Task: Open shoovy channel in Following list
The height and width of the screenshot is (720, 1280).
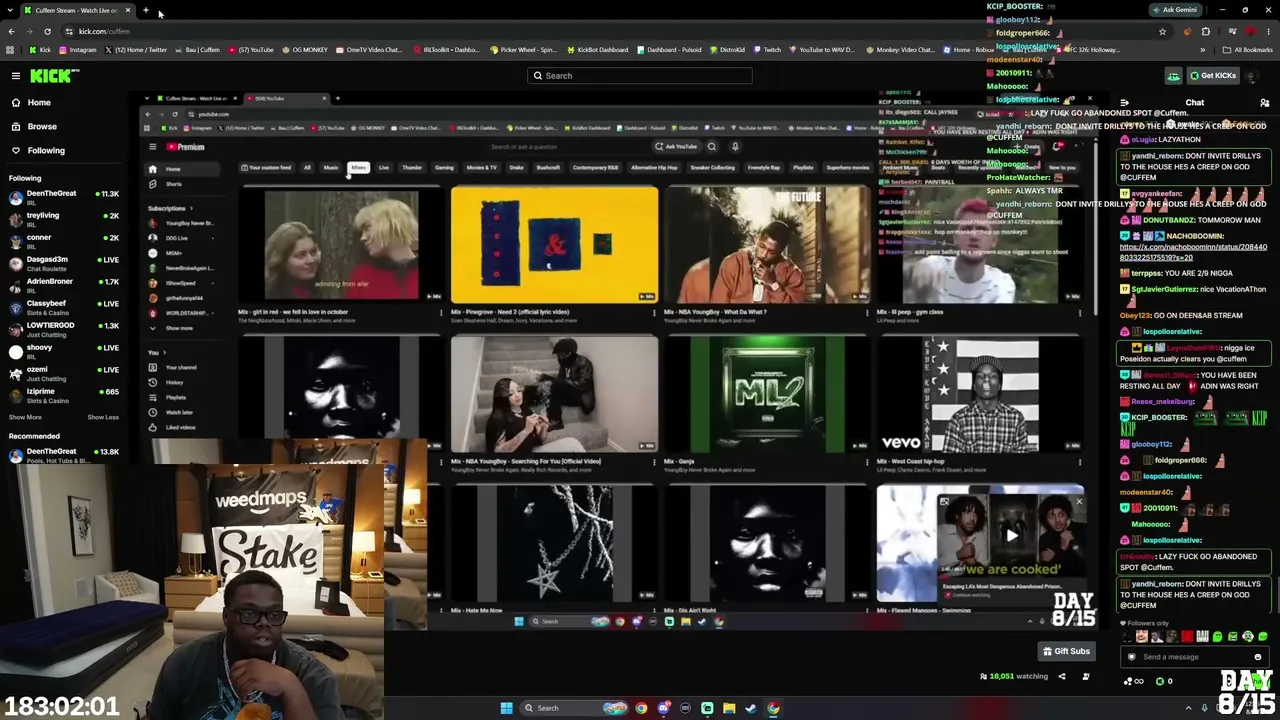Action: click(62, 352)
